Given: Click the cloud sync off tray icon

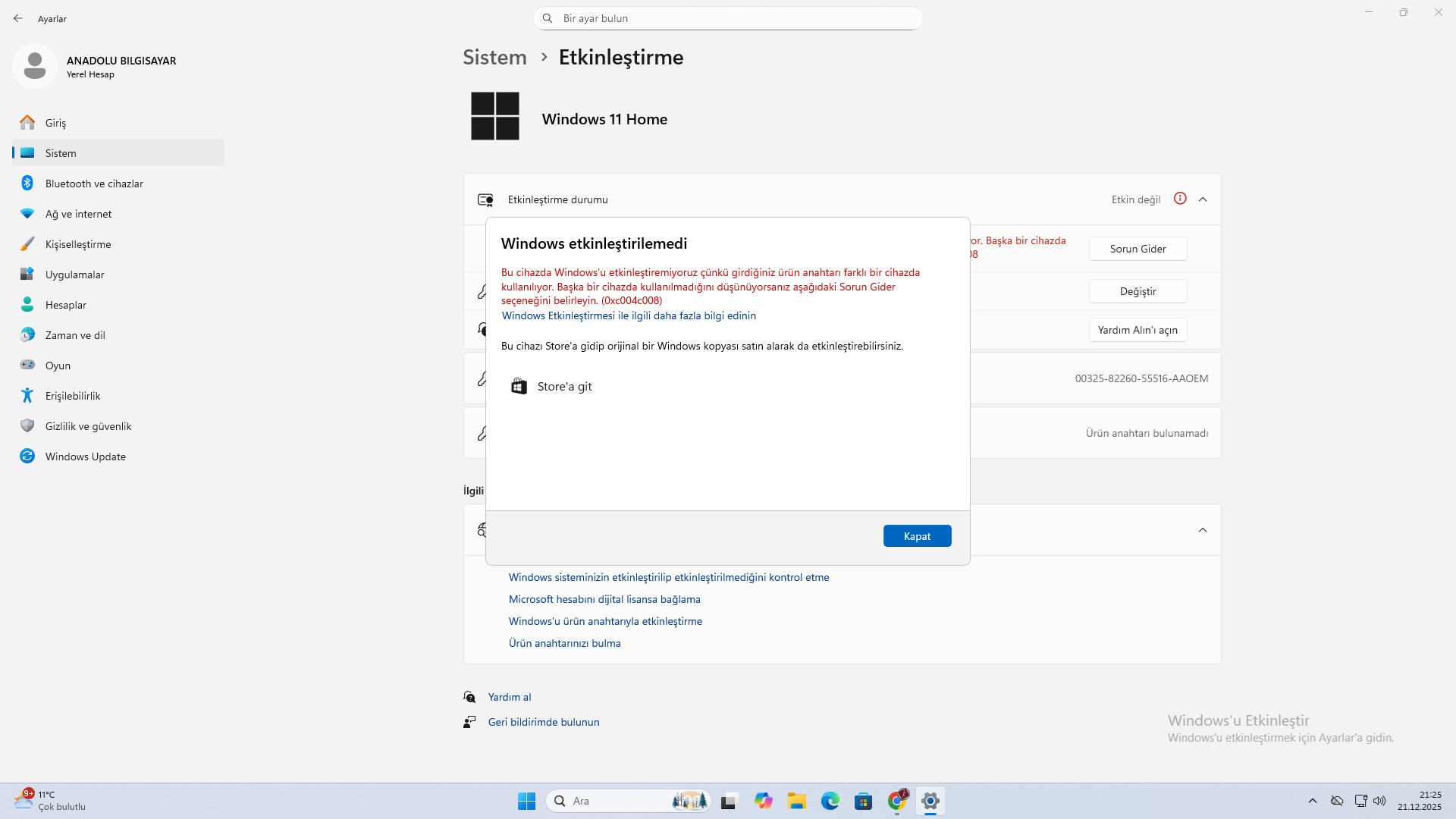Looking at the screenshot, I should click(x=1337, y=801).
